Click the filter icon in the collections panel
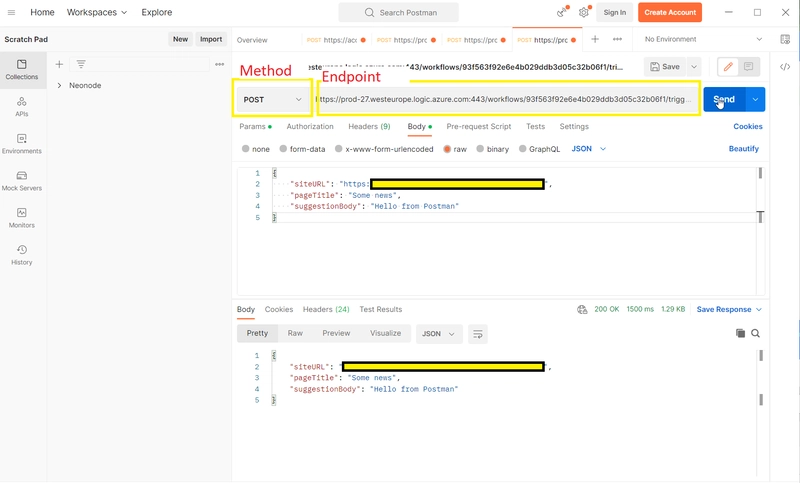Image resolution: width=800 pixels, height=483 pixels. coord(81,64)
